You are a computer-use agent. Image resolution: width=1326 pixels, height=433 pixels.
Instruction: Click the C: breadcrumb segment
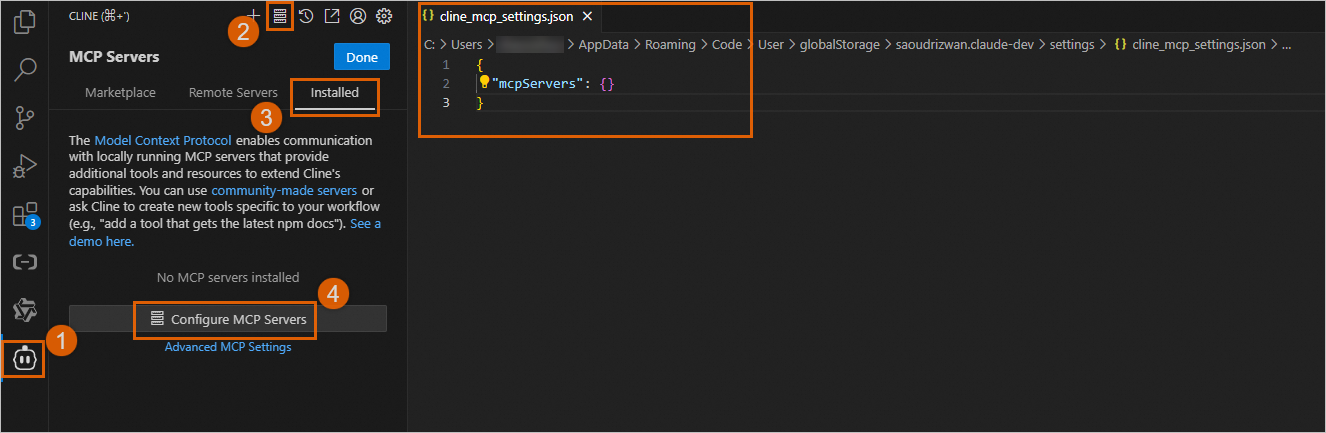tap(429, 45)
